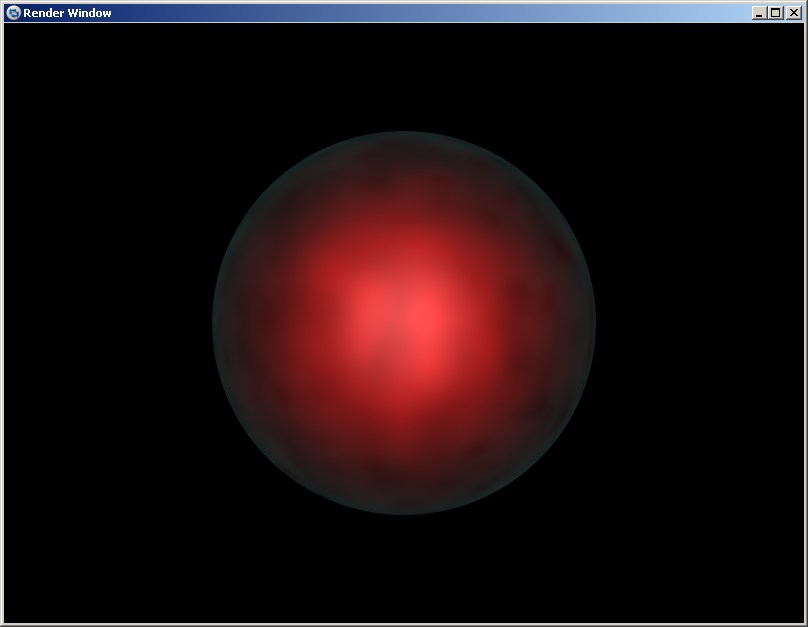This screenshot has width=808, height=627.
Task: Click the sphere's left rim
Action: pos(215,322)
